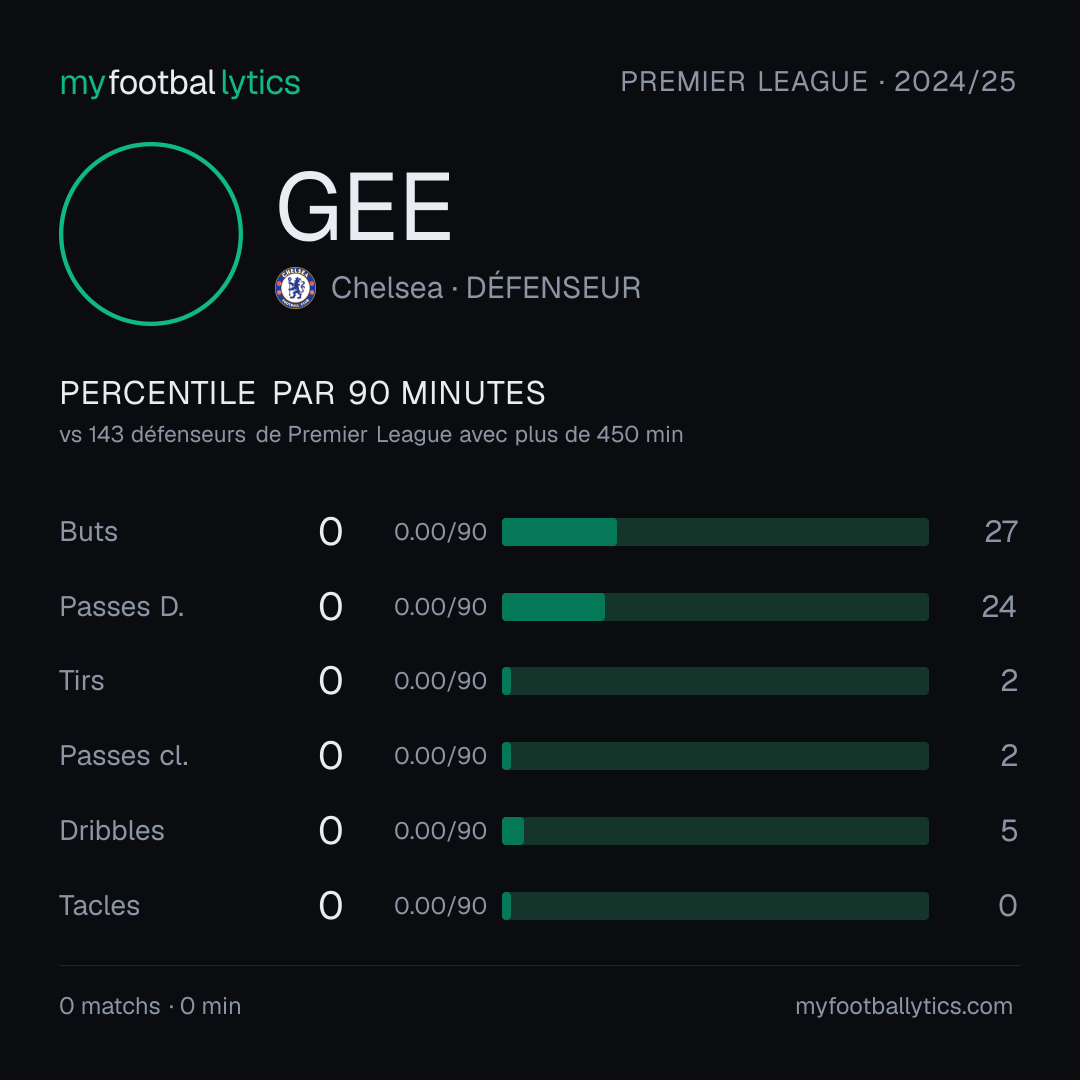Click the Percentile par 90 minutes heading

[x=302, y=393]
